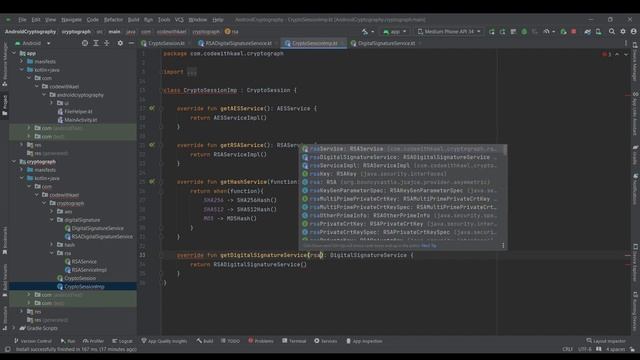Open the Refactor menu

113,20
